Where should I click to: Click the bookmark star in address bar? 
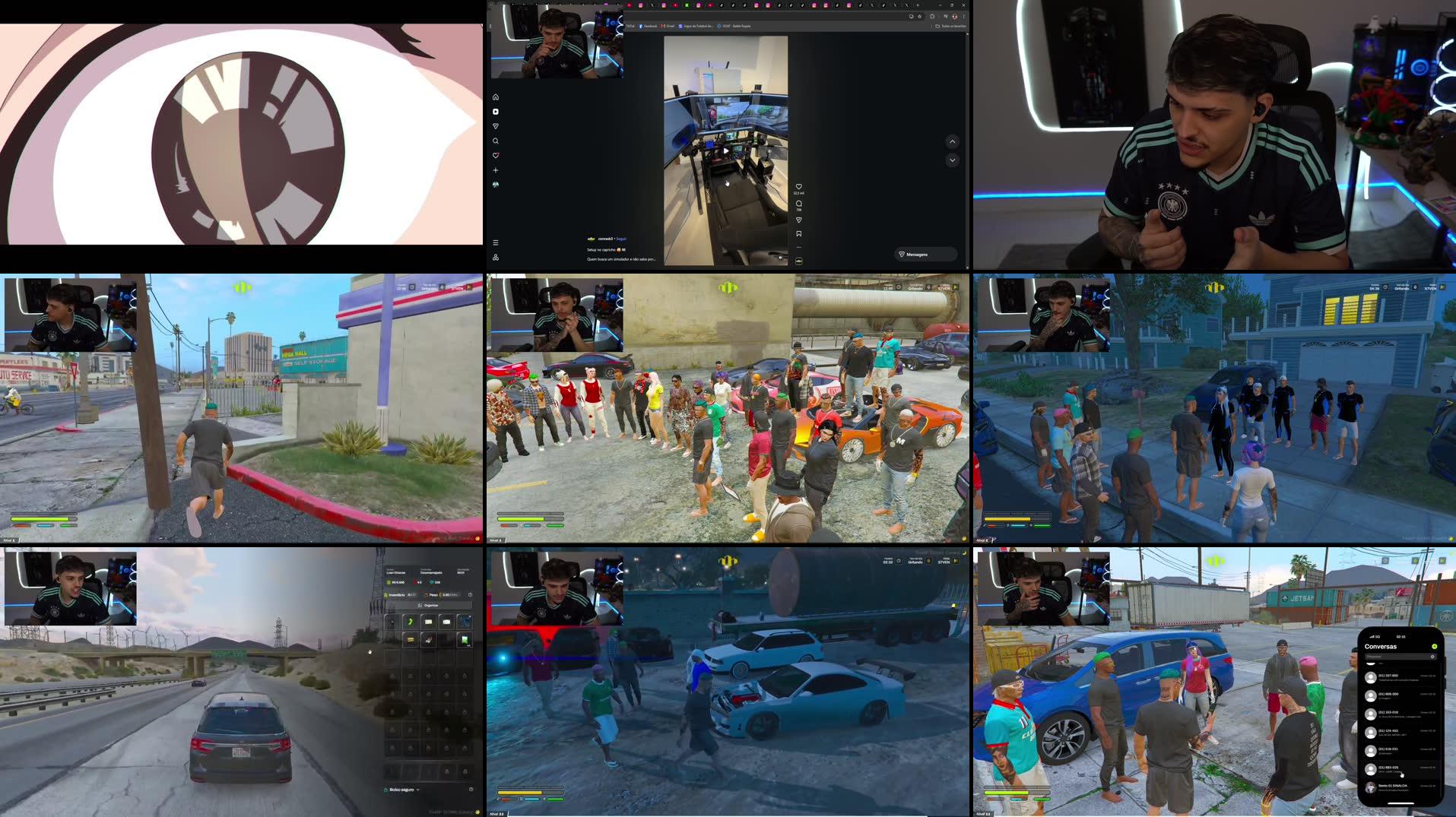tap(919, 16)
